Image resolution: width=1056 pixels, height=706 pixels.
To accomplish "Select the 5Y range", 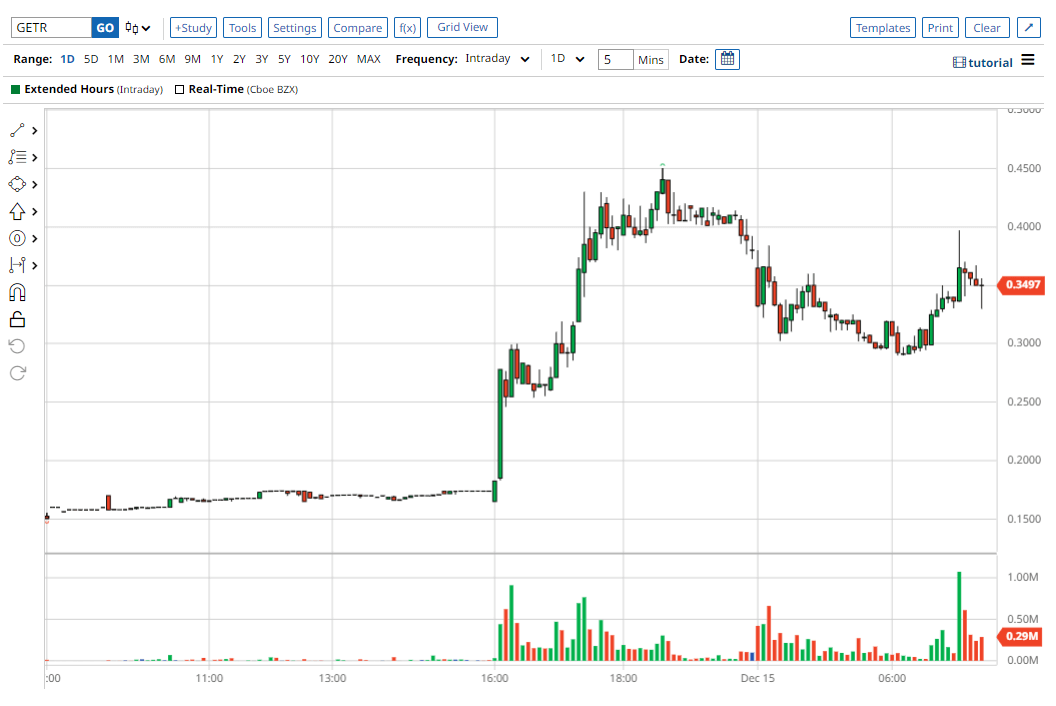I will [x=284, y=59].
